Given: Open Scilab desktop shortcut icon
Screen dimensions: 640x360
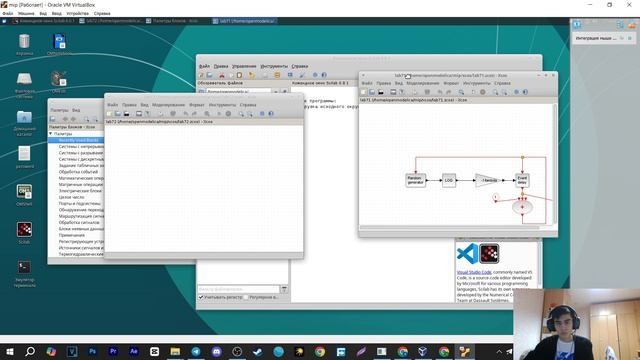Looking at the screenshot, I should 24,230.
